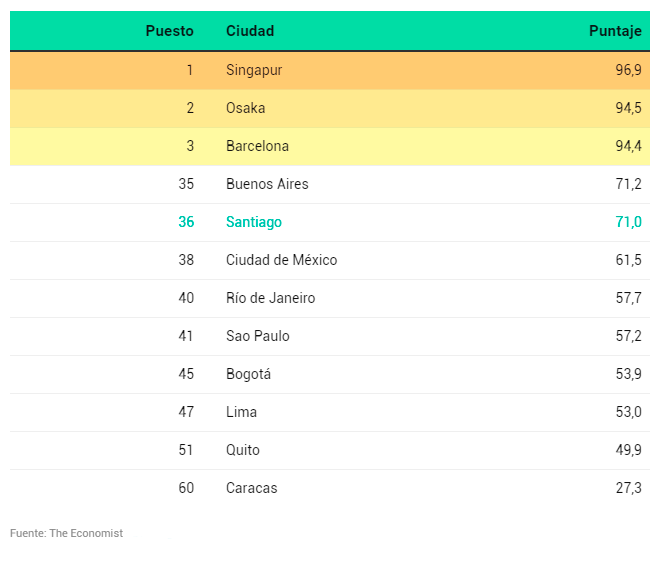This screenshot has height=568, width=664.
Task: Click the Río de Janeiro cell
Action: (270, 298)
